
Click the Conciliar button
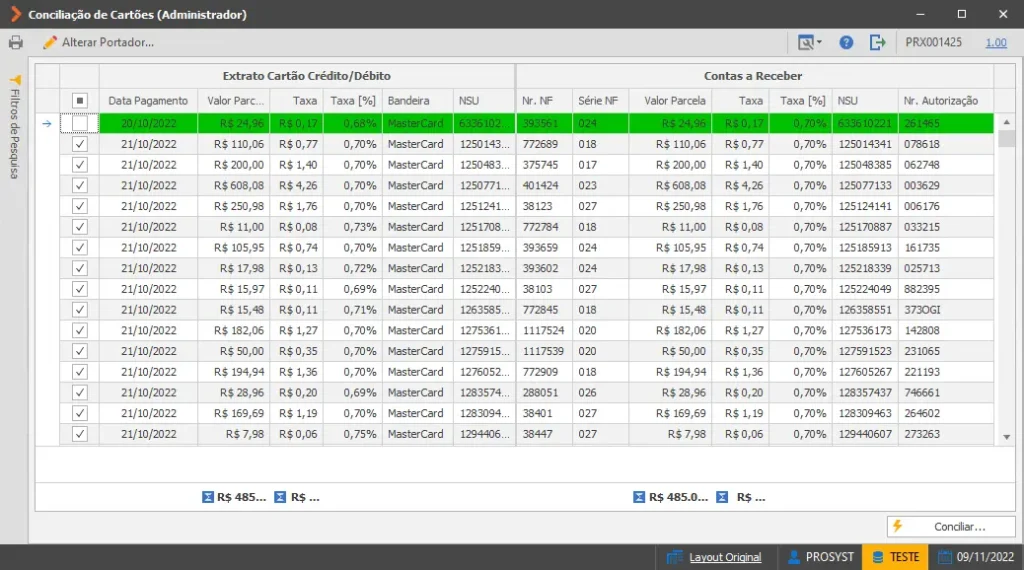click(951, 526)
